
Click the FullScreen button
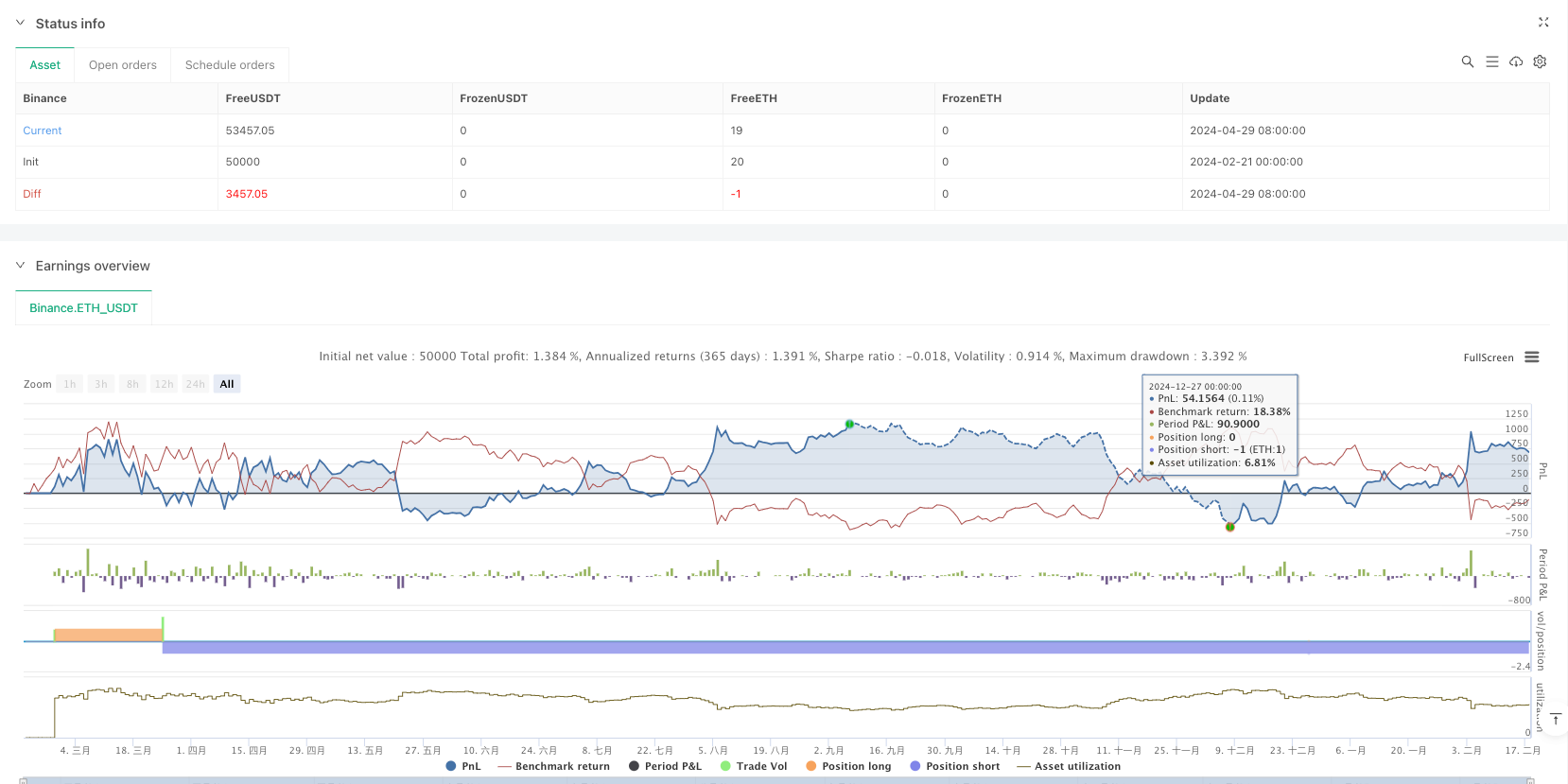coord(1488,357)
